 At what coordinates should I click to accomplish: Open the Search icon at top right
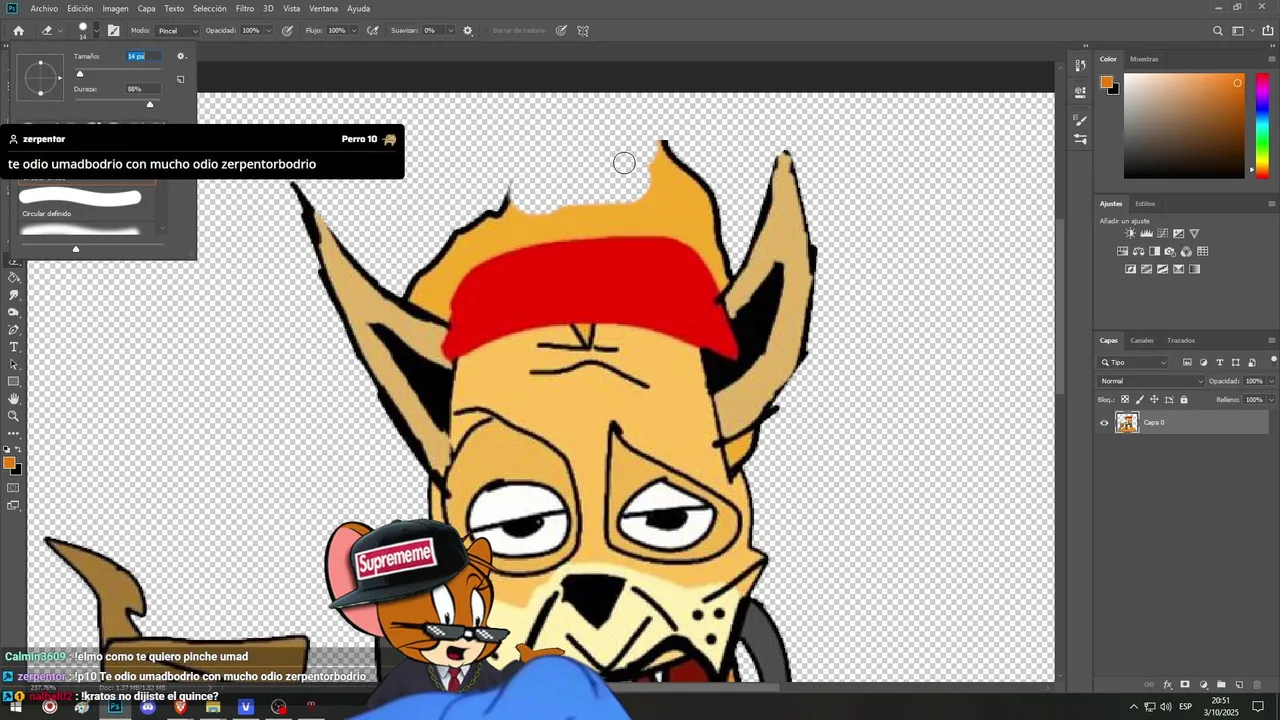[1217, 31]
